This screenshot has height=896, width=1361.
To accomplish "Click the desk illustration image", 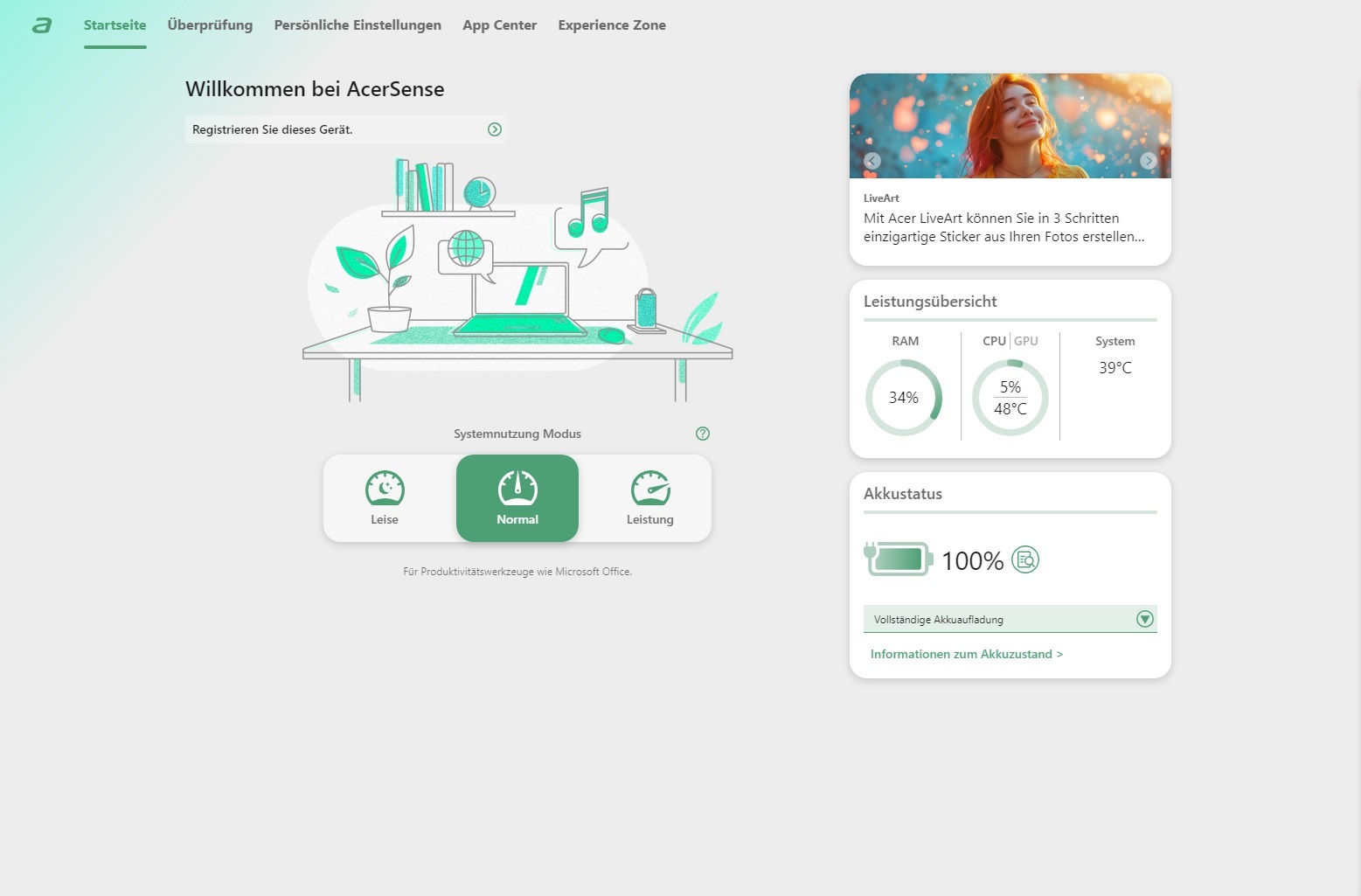I will (x=517, y=280).
